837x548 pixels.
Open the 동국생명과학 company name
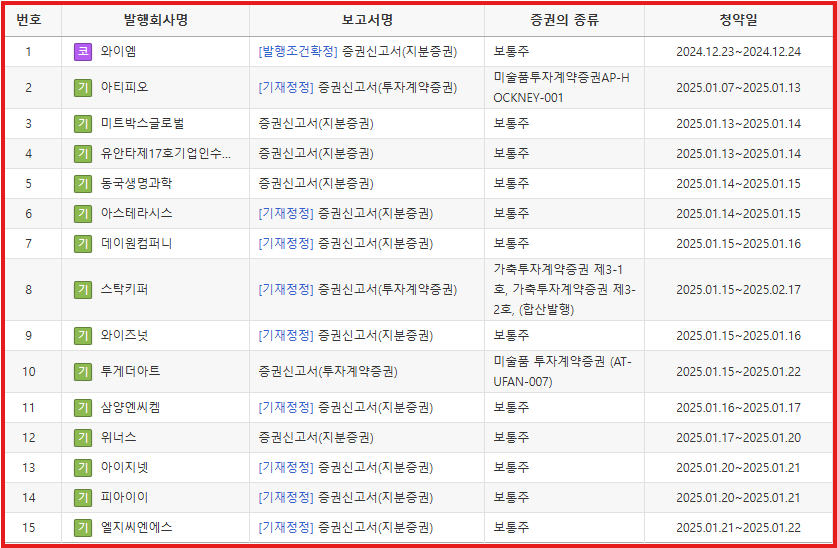[136, 184]
